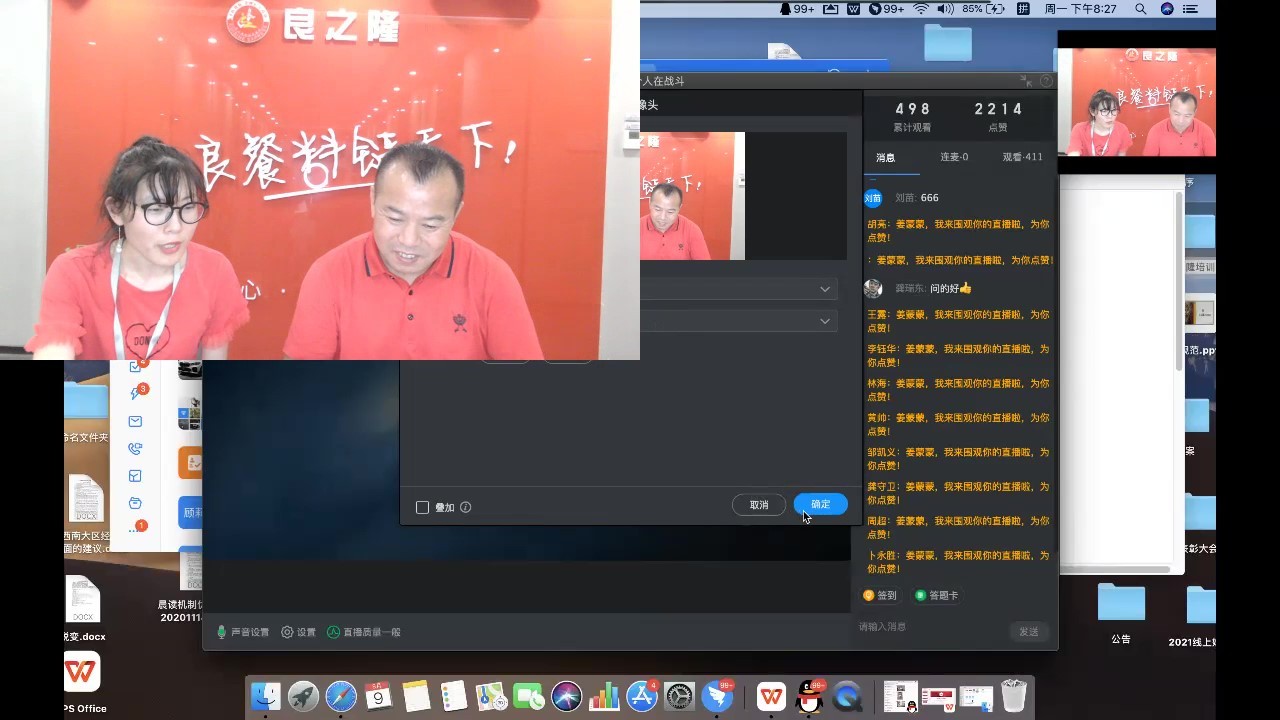The width and height of the screenshot is (1280, 720).
Task: Click the scrollbar of the right background window
Action: 1178,280
